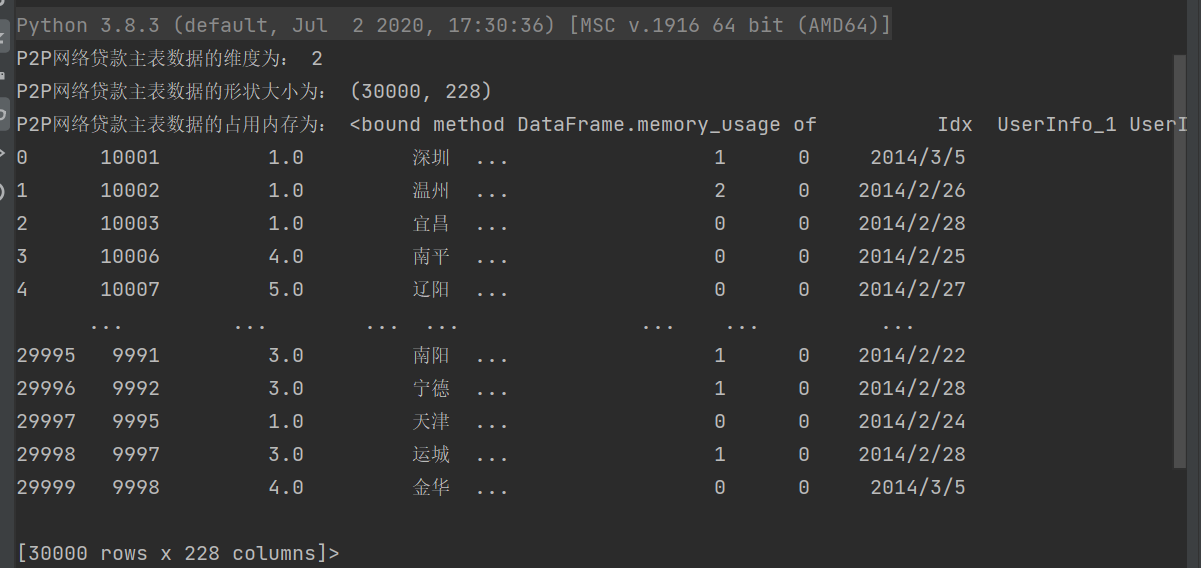Click the Idx column header

point(954,124)
